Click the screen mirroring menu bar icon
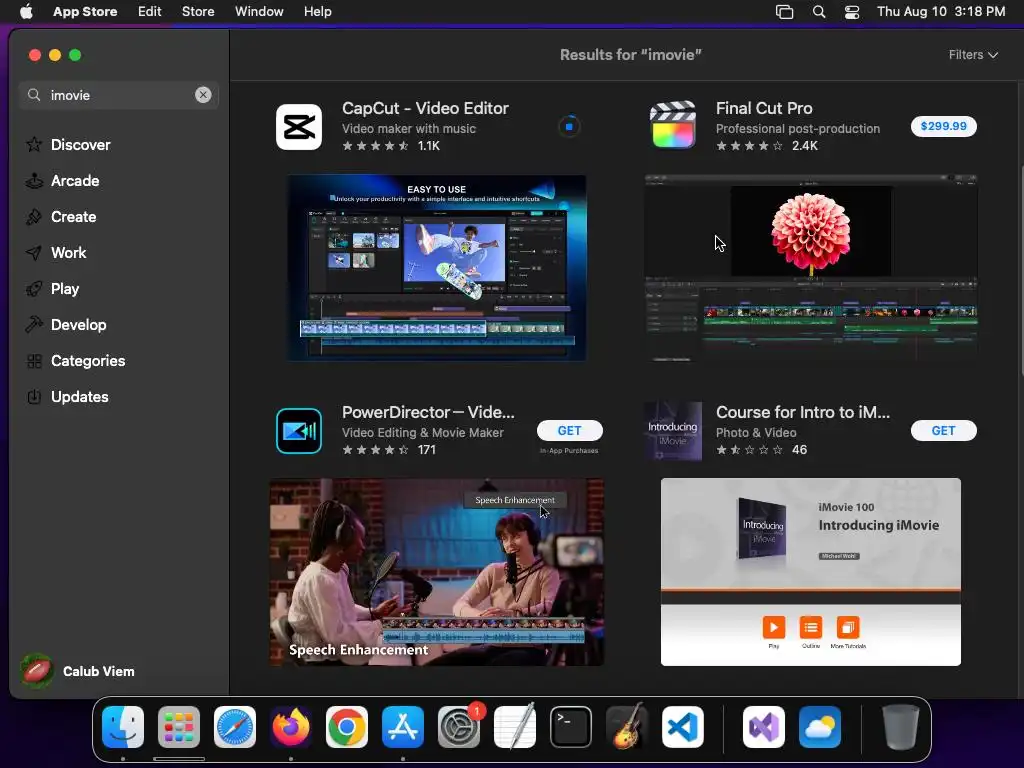The width and height of the screenshot is (1024, 768). [x=784, y=12]
